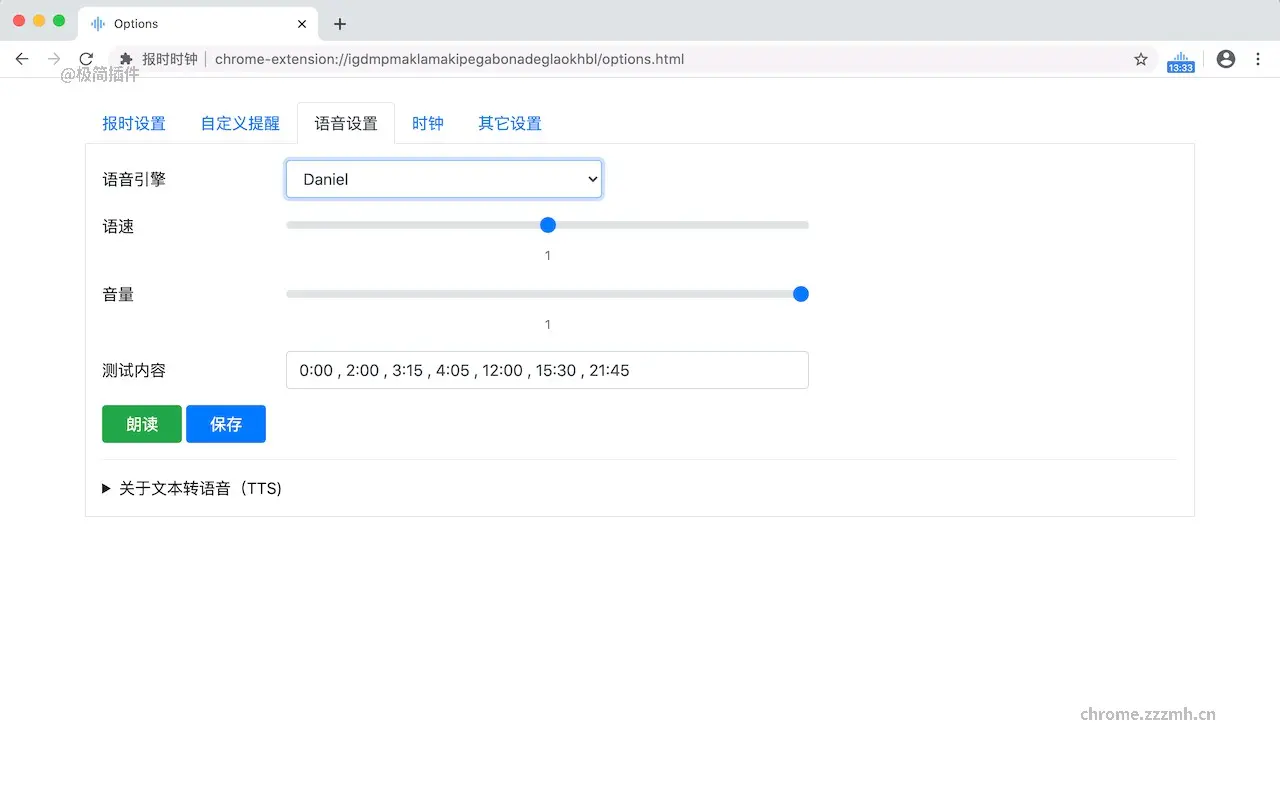This screenshot has width=1280, height=800.
Task: Click the back navigation arrow
Action: click(x=22, y=59)
